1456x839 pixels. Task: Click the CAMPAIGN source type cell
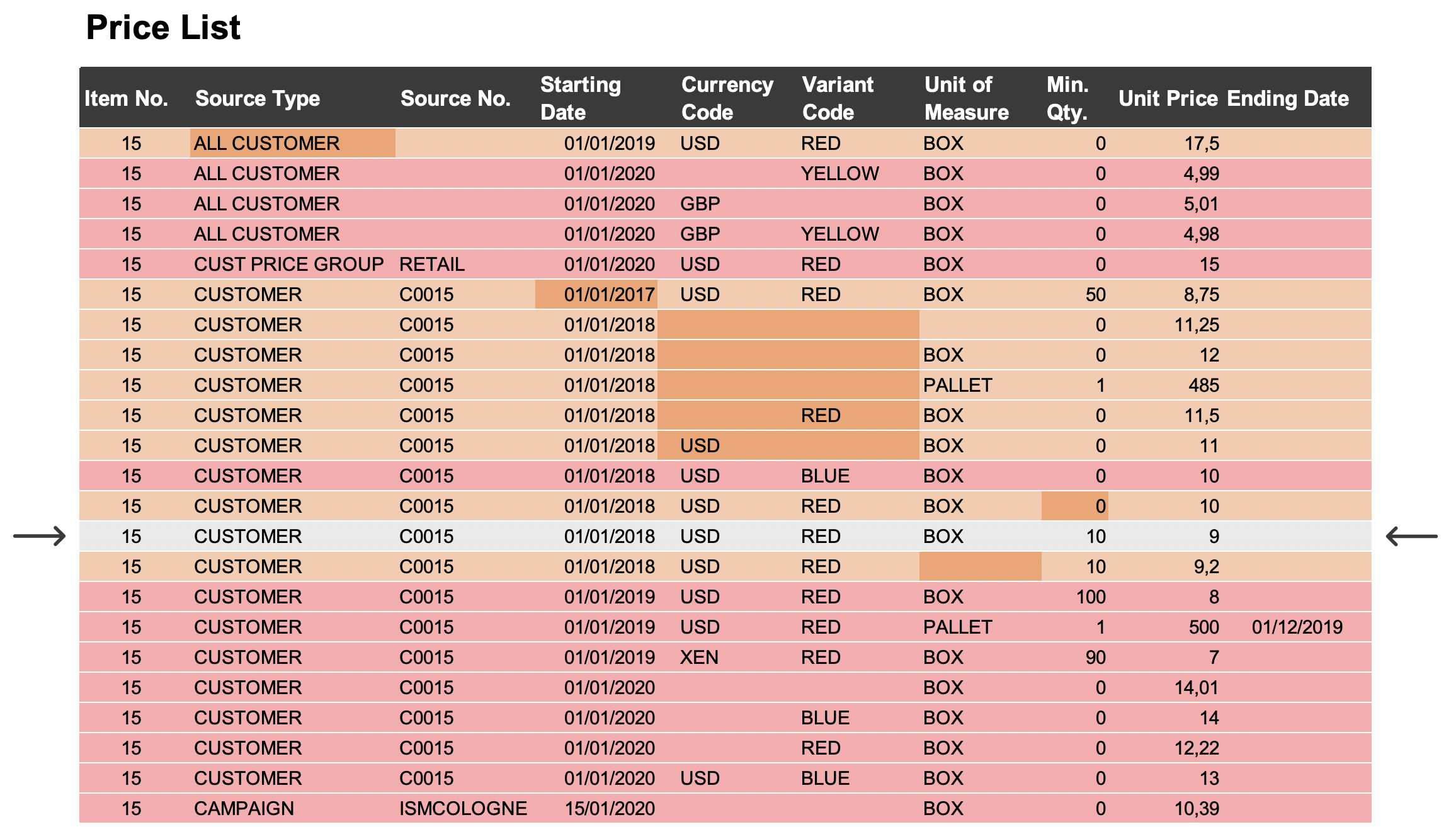click(x=244, y=808)
